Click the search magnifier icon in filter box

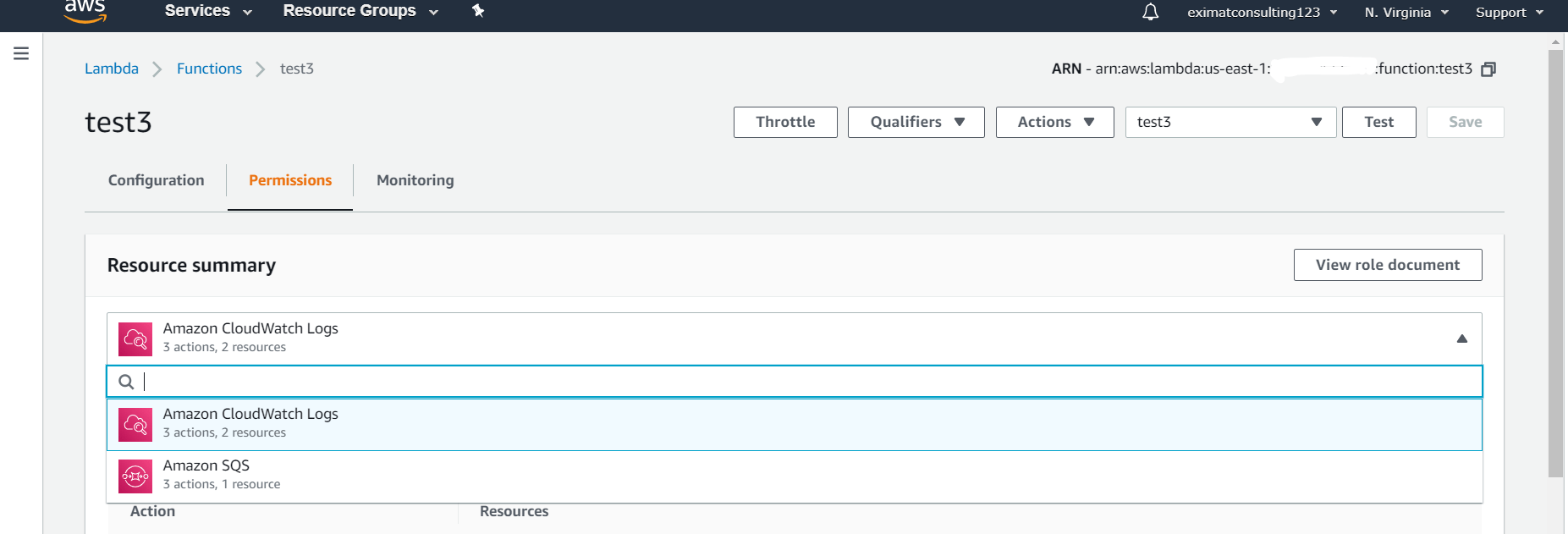click(x=126, y=382)
